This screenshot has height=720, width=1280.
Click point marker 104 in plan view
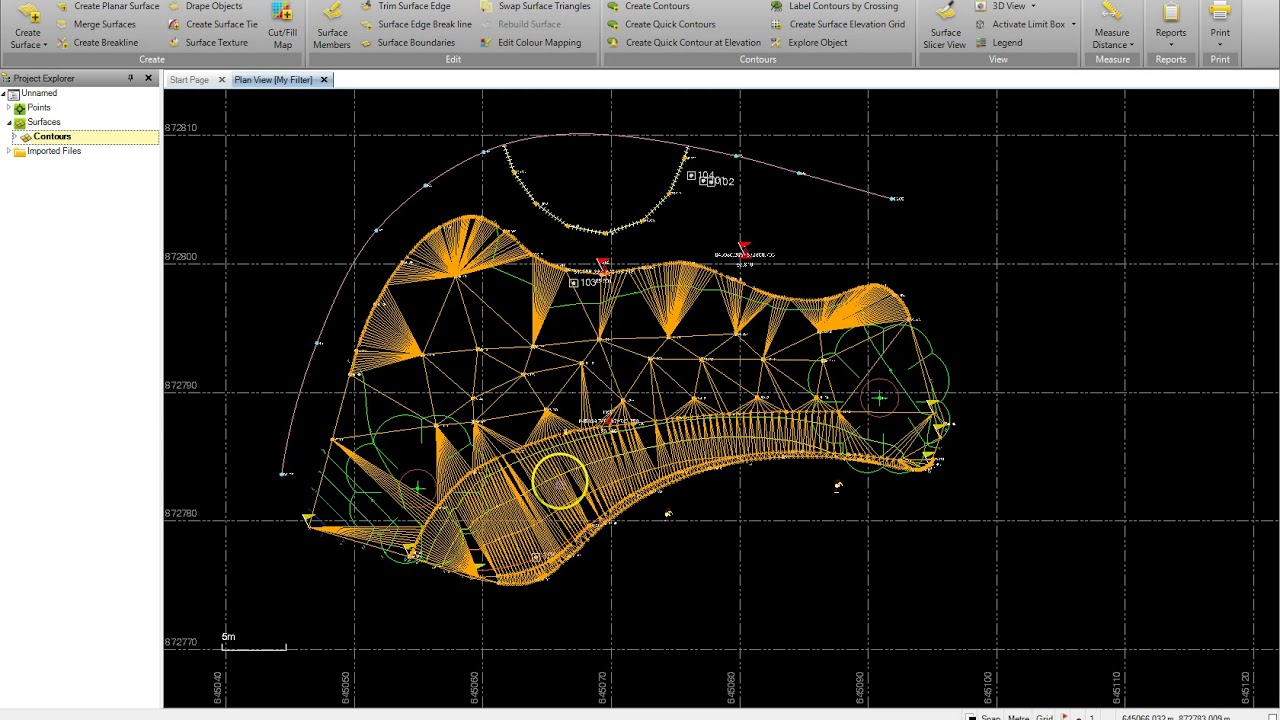pyautogui.click(x=691, y=176)
